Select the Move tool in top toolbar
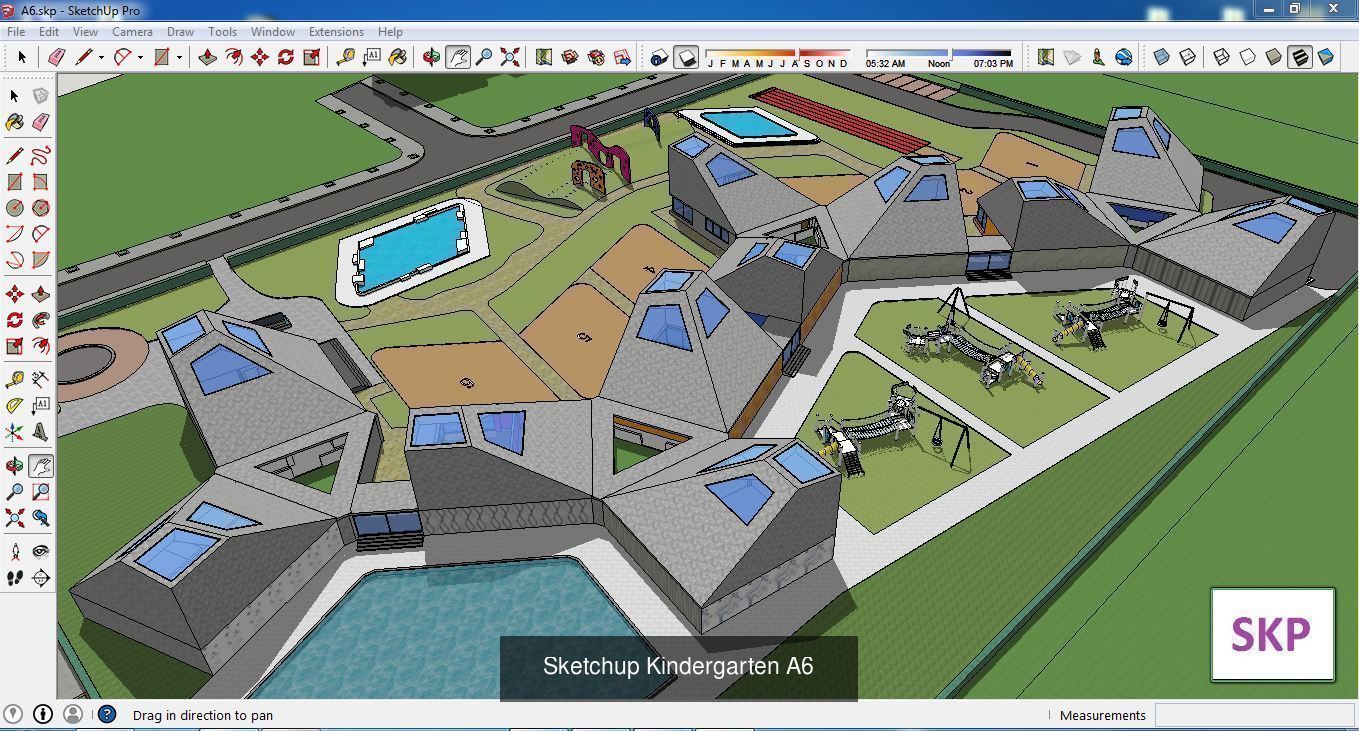 coord(260,57)
